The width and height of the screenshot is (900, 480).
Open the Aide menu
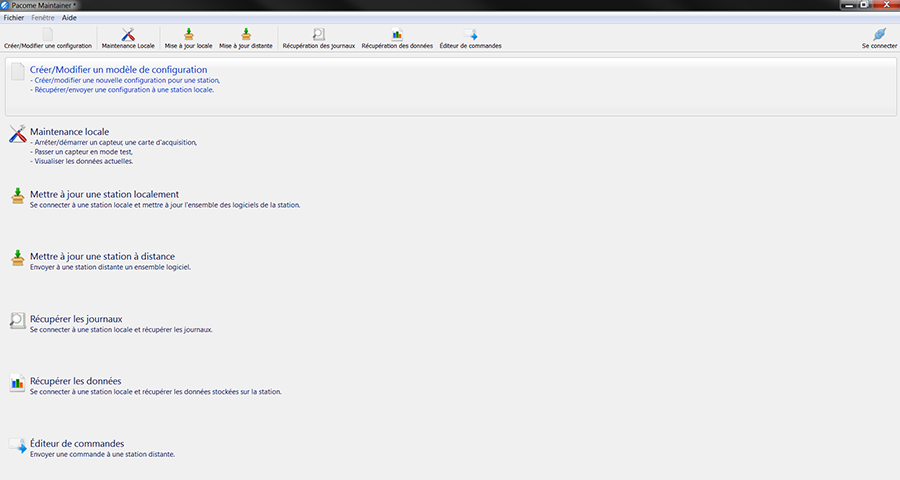point(69,18)
